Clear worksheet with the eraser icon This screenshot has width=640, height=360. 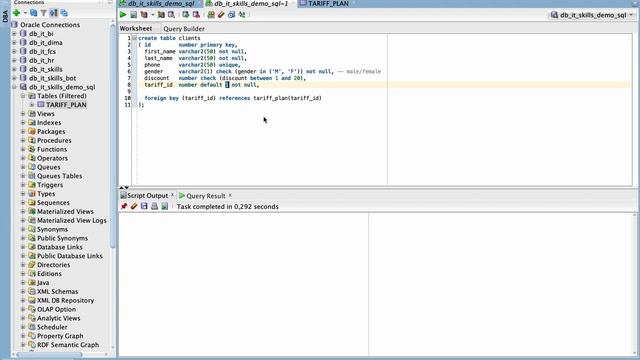[x=221, y=15]
